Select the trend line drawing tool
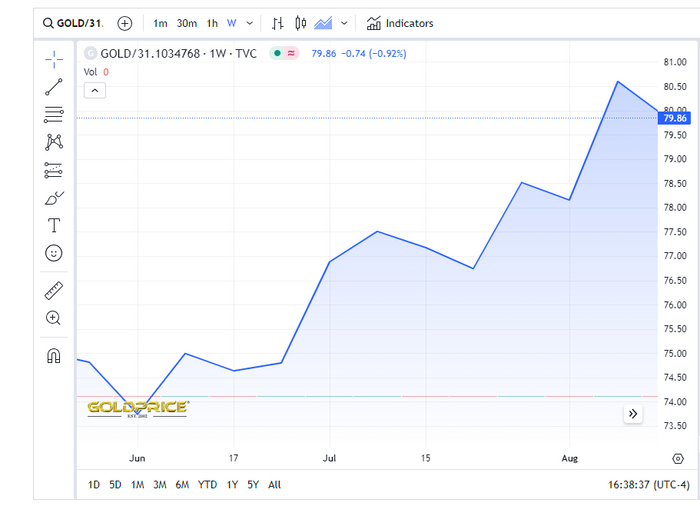Image resolution: width=700 pixels, height=506 pixels. click(54, 87)
